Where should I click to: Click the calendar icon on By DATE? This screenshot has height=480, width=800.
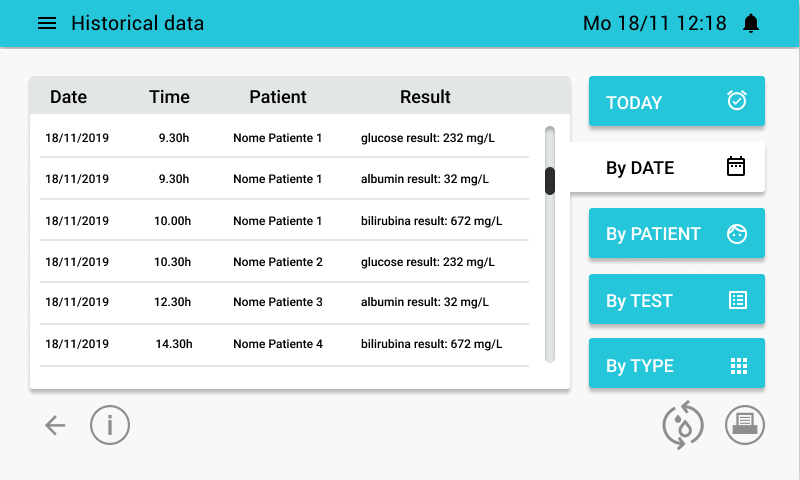[736, 167]
